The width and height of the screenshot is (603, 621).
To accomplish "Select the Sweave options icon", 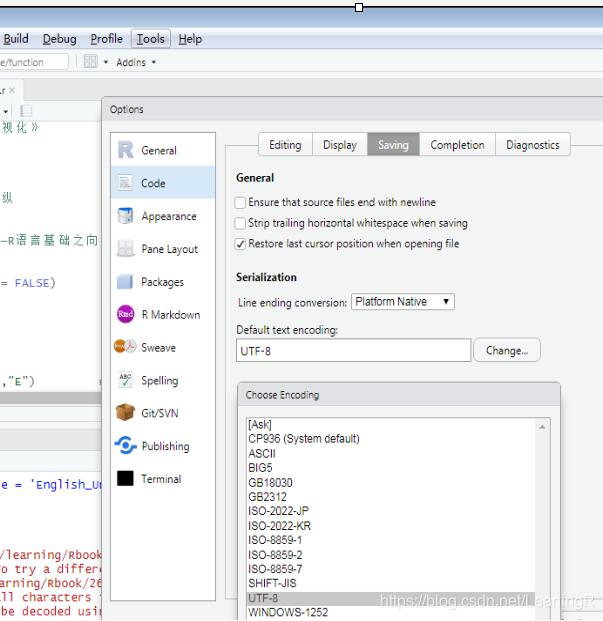I will [x=125, y=348].
